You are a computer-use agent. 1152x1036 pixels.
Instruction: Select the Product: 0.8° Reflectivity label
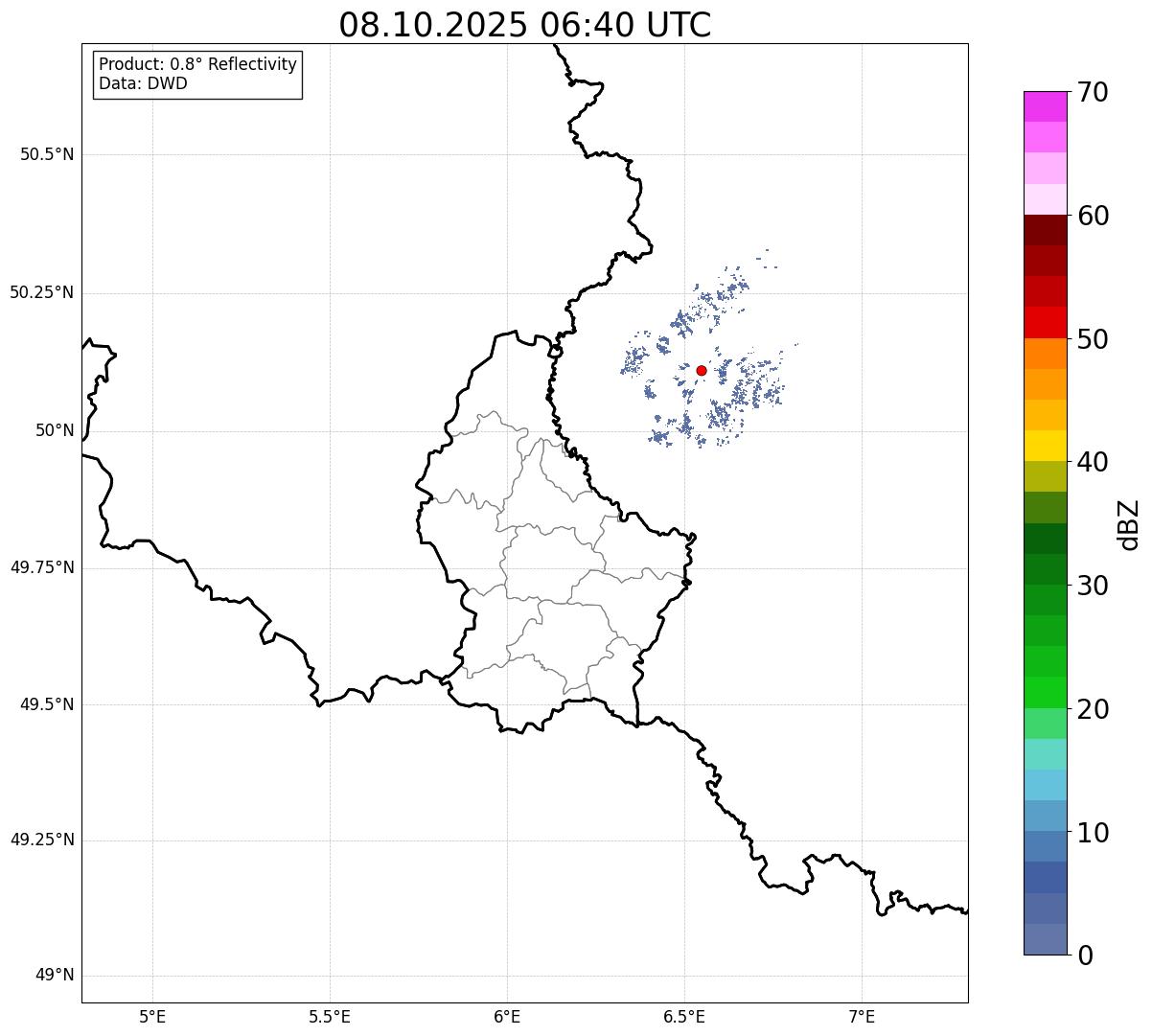pos(198,64)
